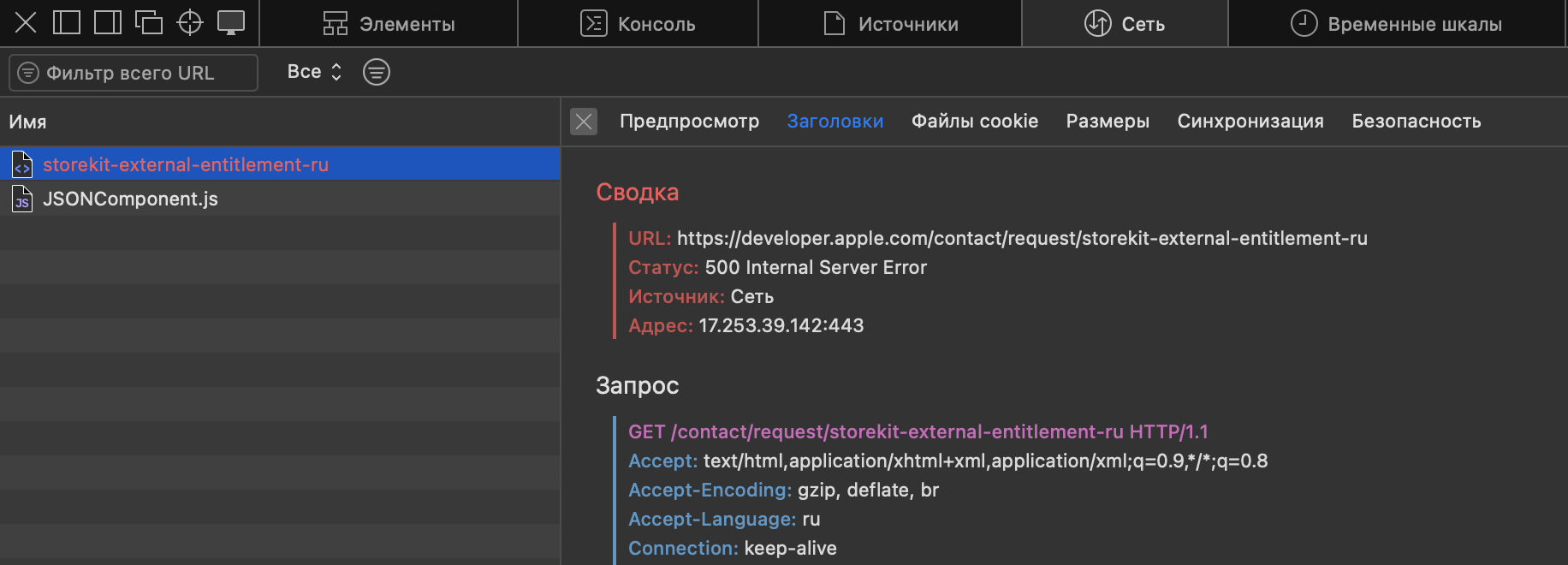This screenshot has height=565, width=1568.
Task: Open device settings monitor icon
Action: [231, 23]
